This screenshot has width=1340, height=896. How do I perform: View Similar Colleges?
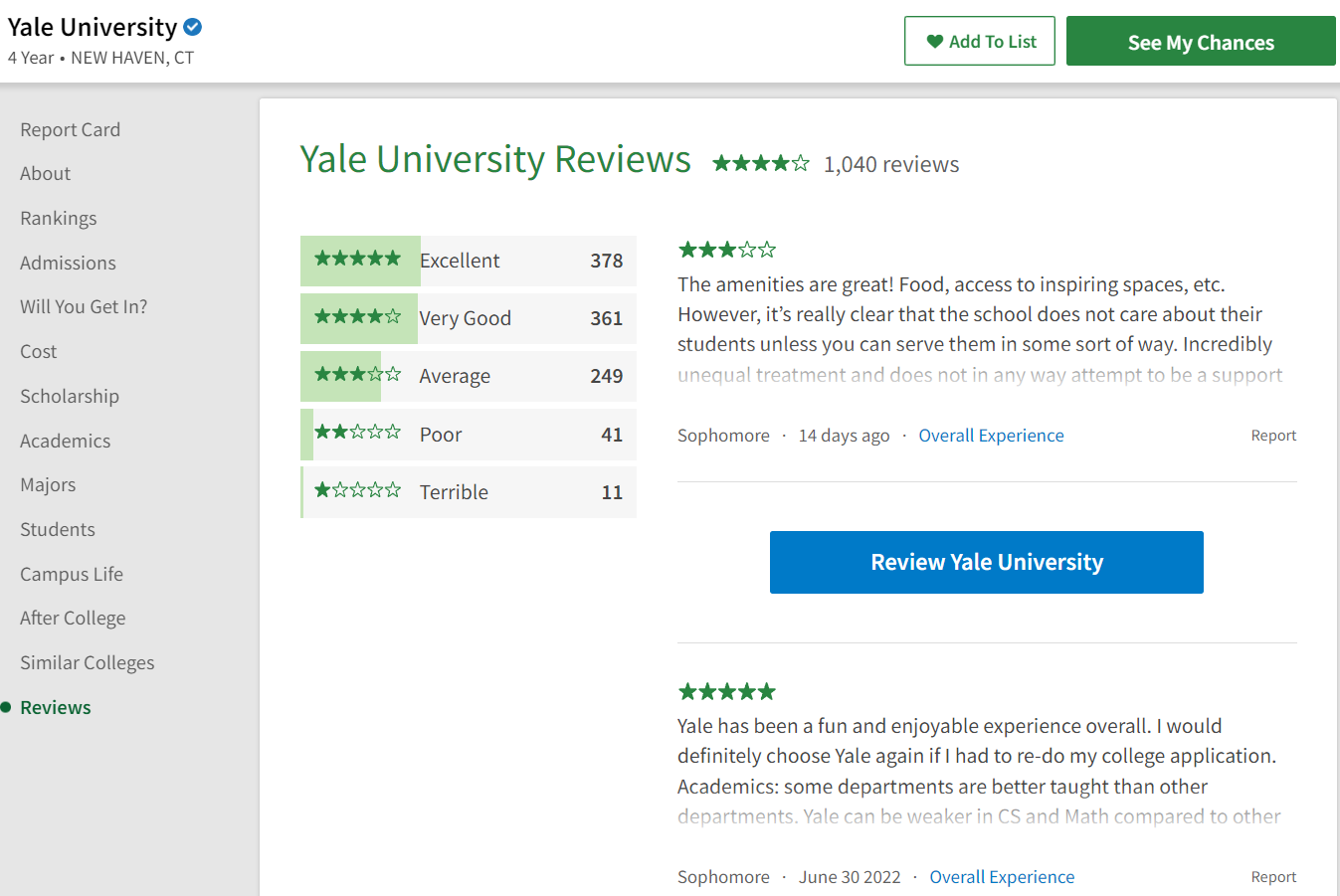[x=88, y=662]
